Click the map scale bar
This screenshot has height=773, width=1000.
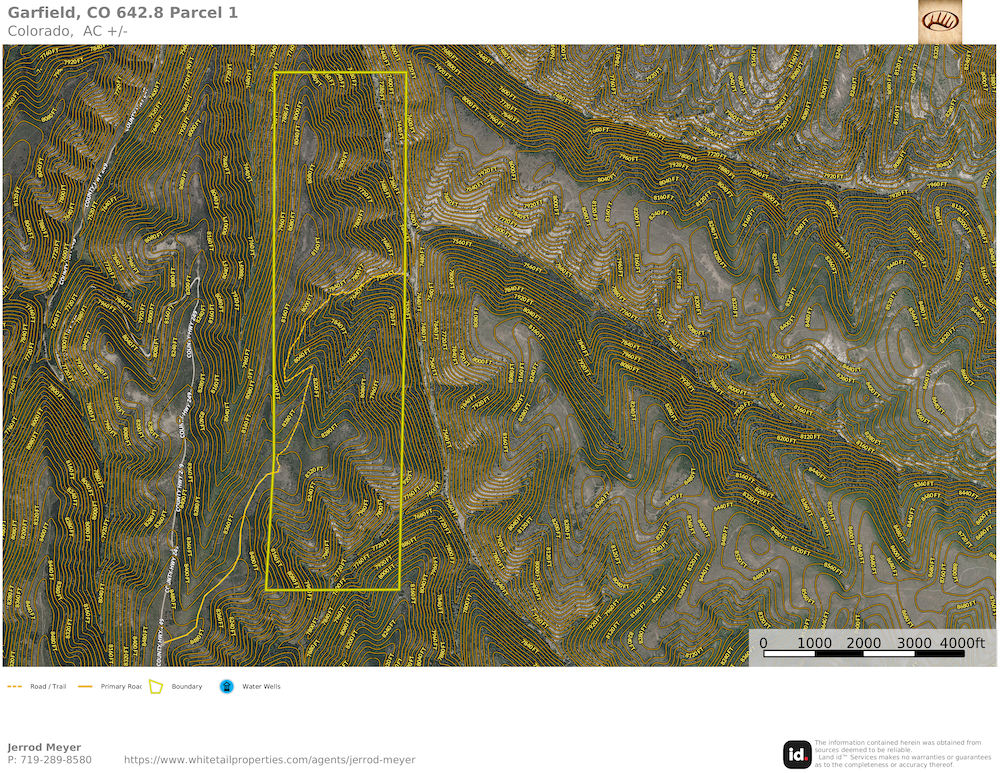point(865,654)
